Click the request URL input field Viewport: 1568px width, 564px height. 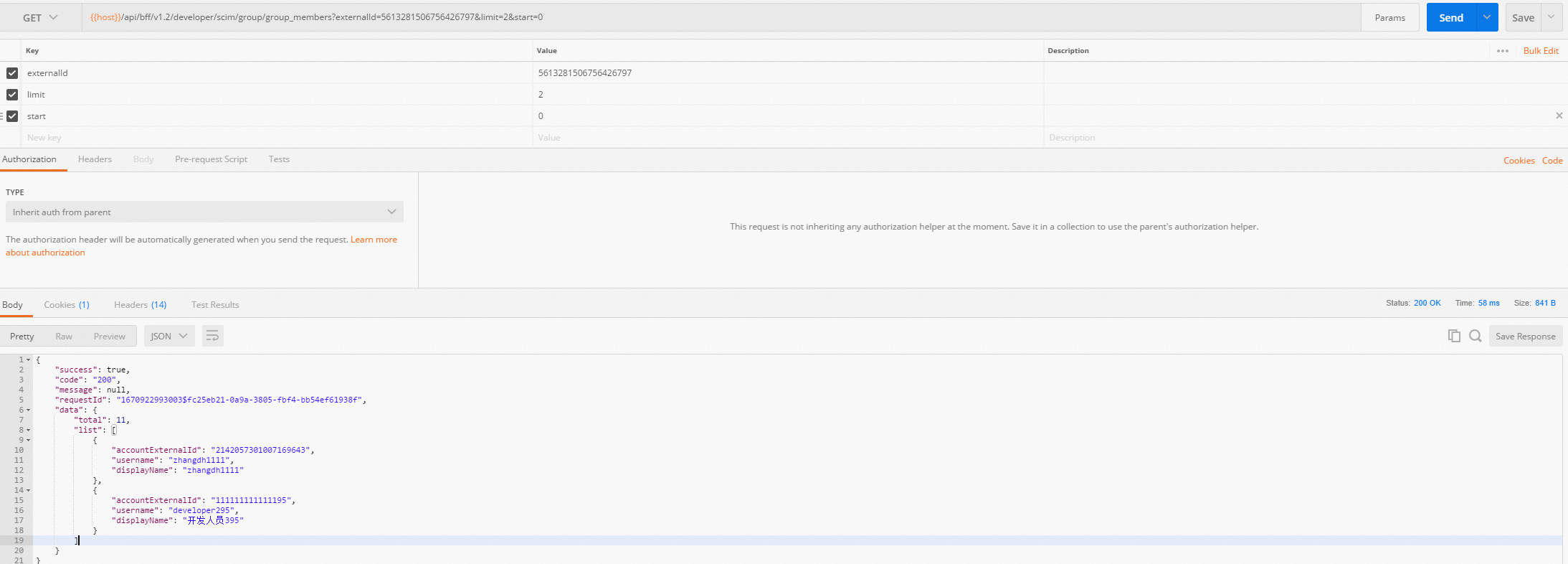pyautogui.click(x=717, y=17)
